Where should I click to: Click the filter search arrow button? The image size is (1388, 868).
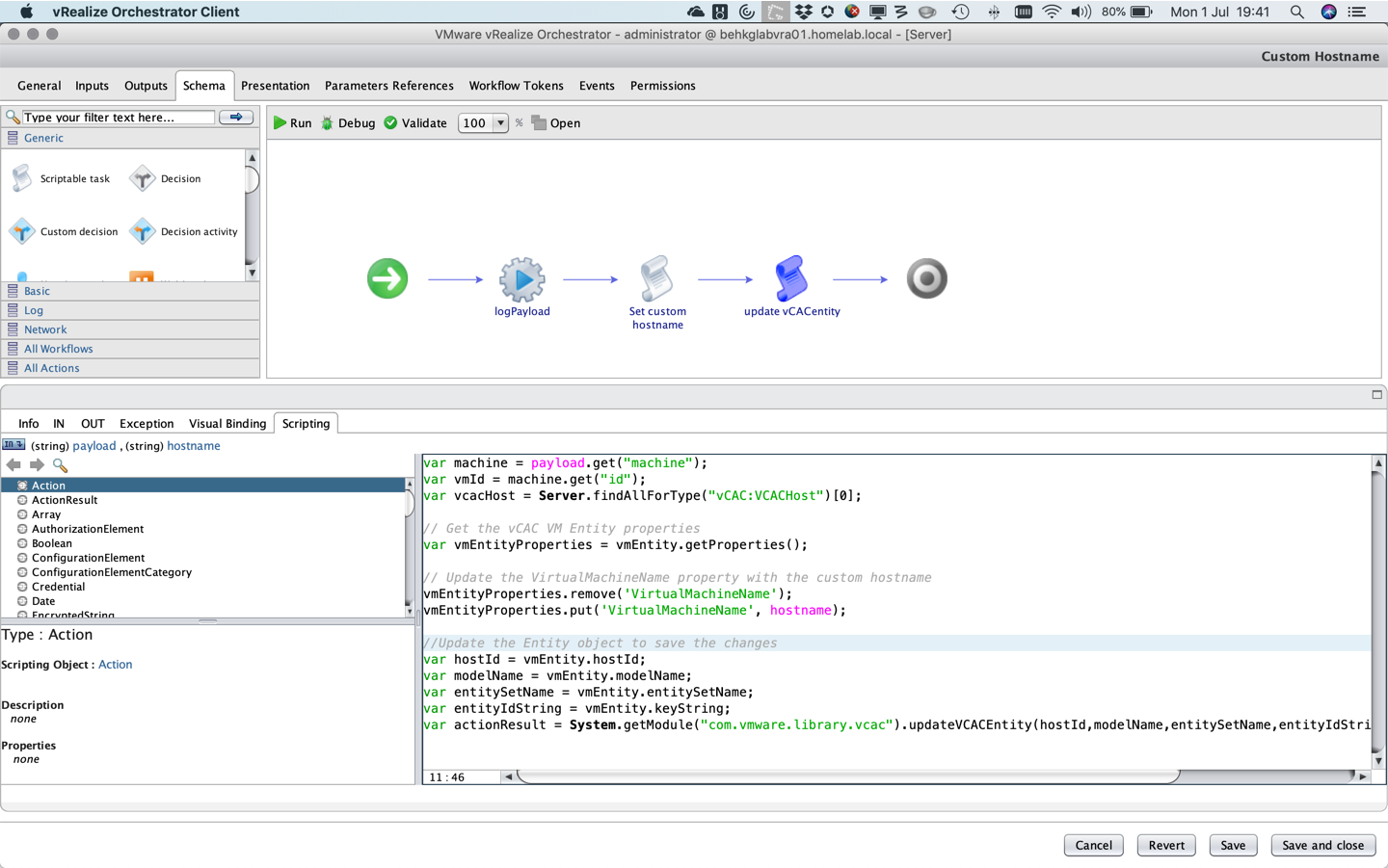click(x=236, y=117)
